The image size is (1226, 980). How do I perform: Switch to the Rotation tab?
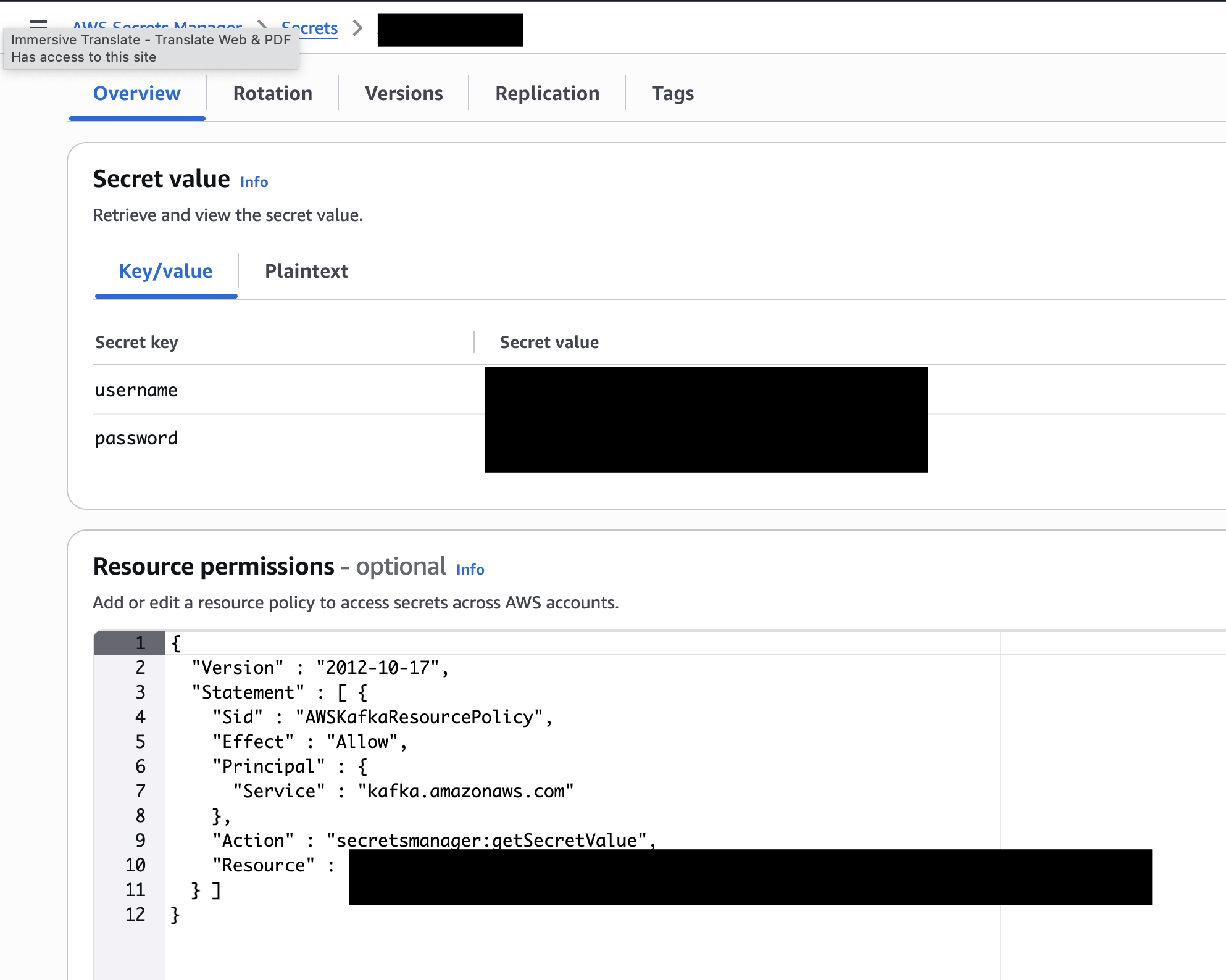pos(272,93)
